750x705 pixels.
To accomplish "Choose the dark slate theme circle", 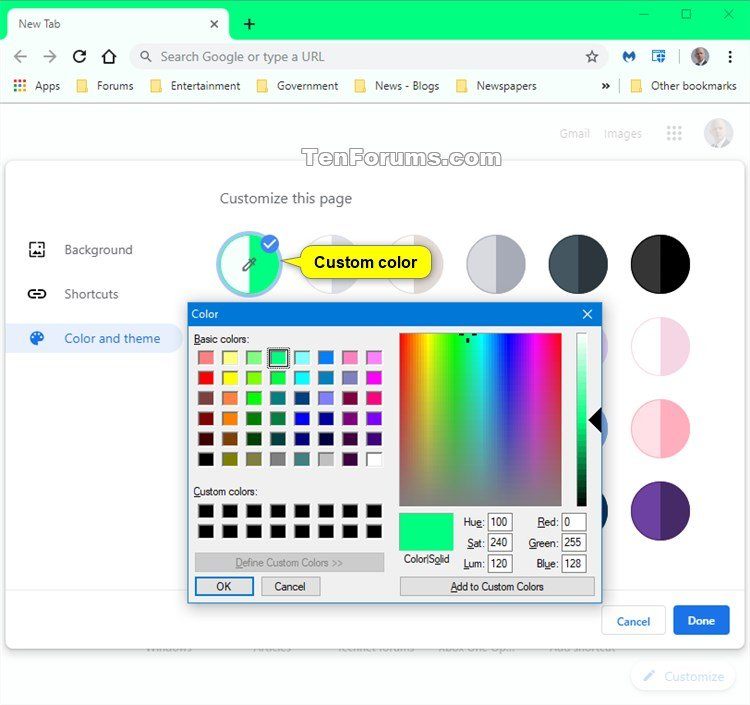I will tap(578, 264).
